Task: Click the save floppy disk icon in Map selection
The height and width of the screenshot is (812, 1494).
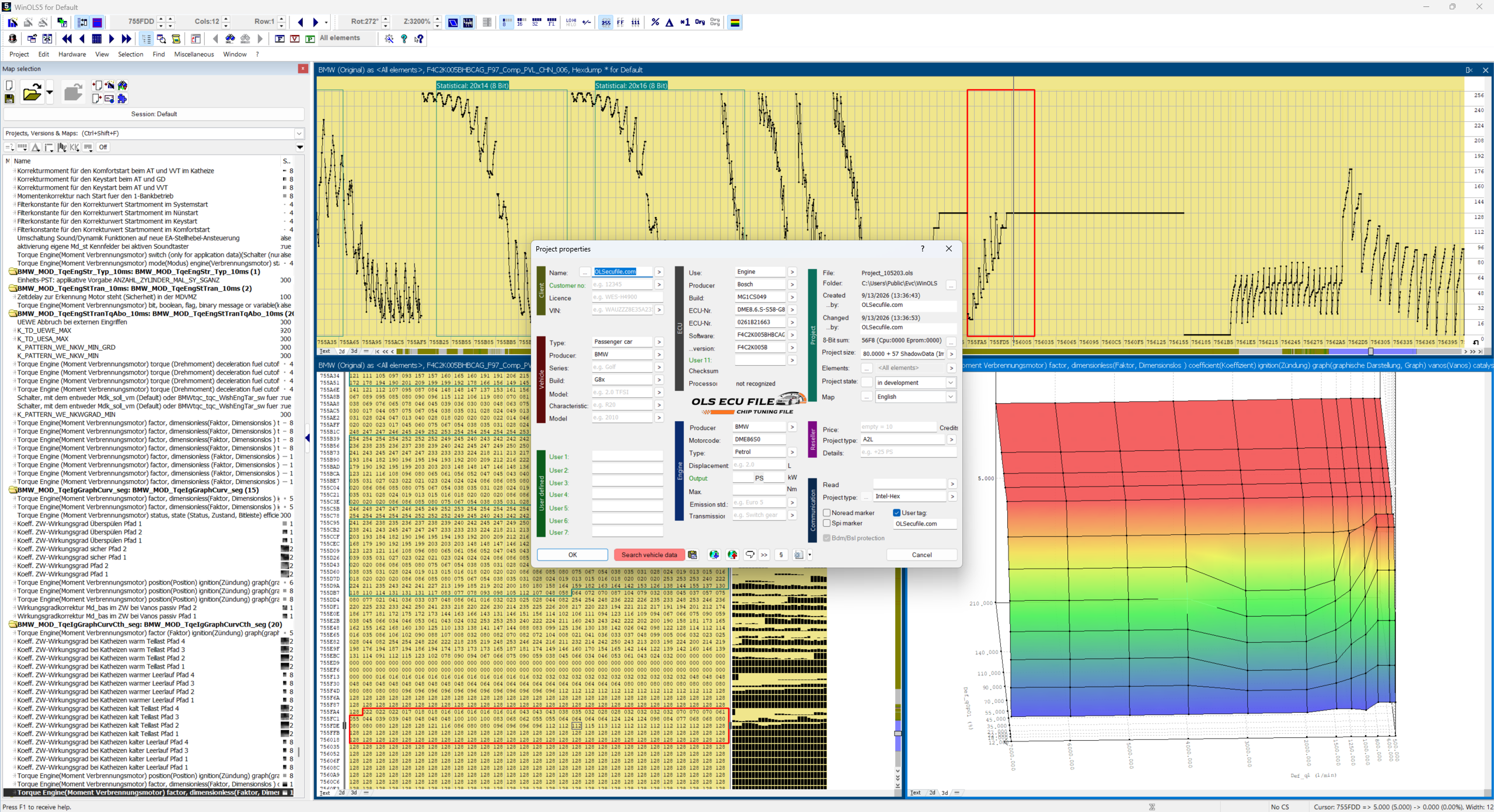Action: [9, 99]
